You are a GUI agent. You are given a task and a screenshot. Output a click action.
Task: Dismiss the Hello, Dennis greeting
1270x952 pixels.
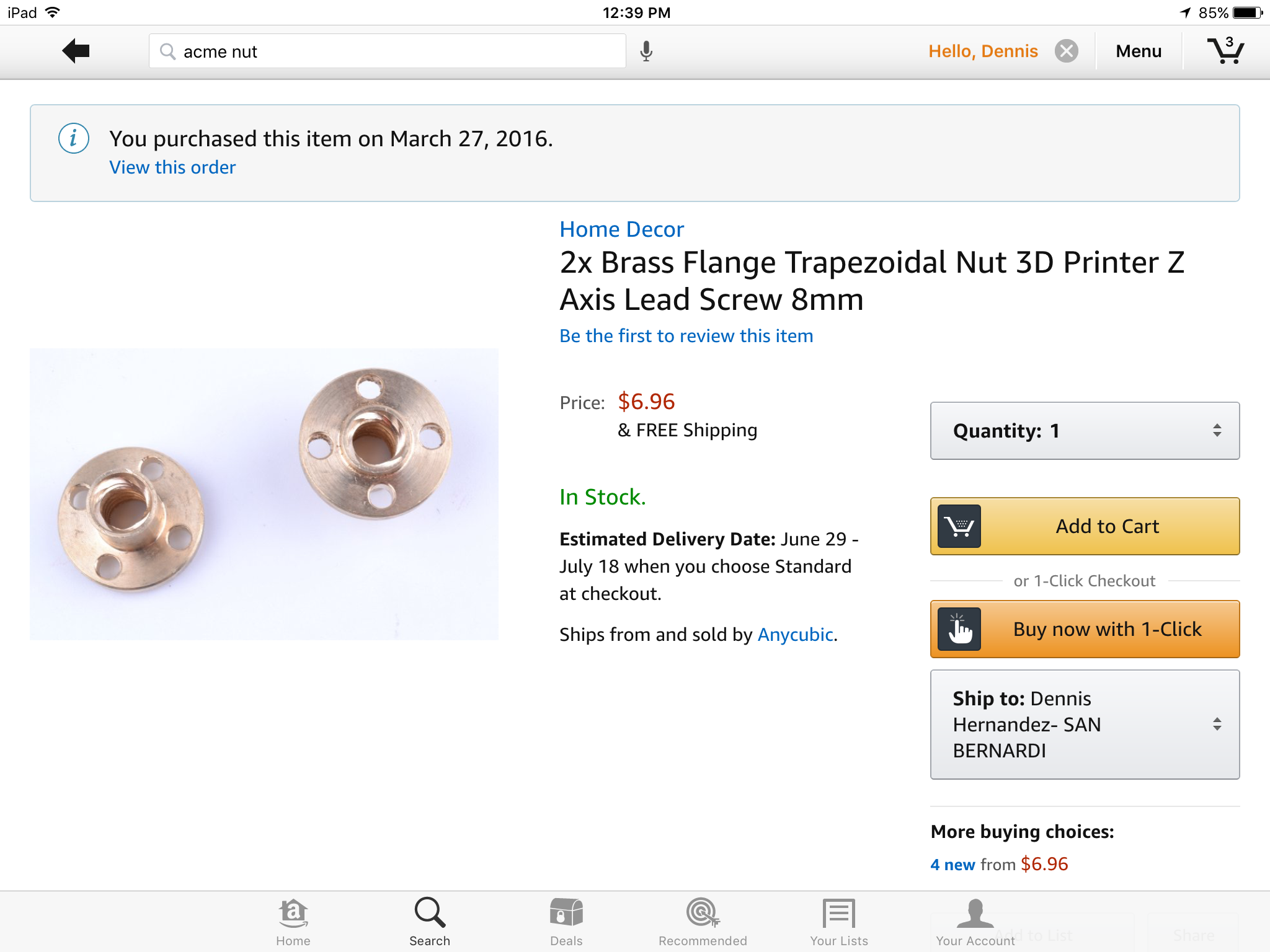coord(1067,51)
